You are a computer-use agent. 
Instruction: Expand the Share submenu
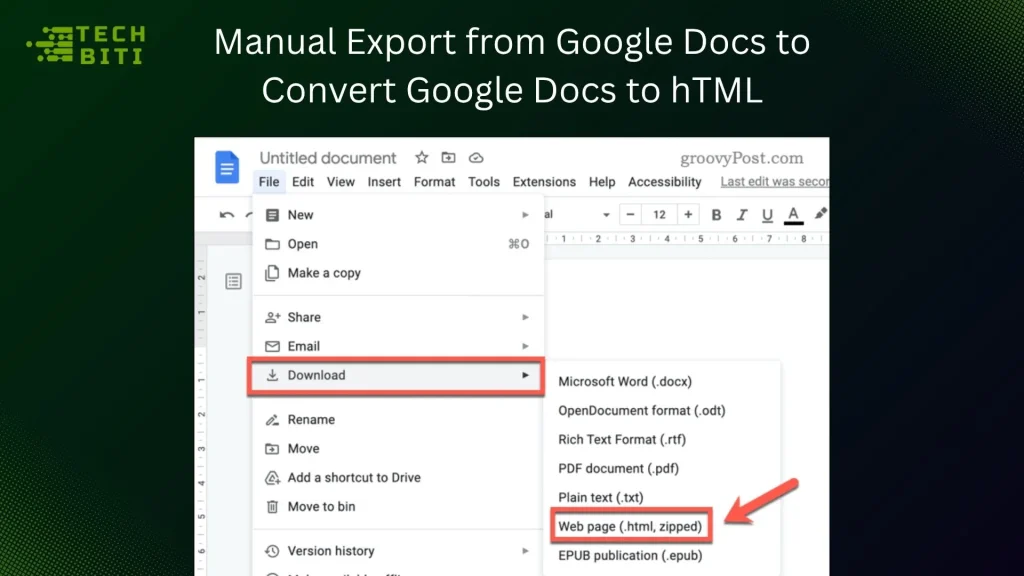point(524,317)
